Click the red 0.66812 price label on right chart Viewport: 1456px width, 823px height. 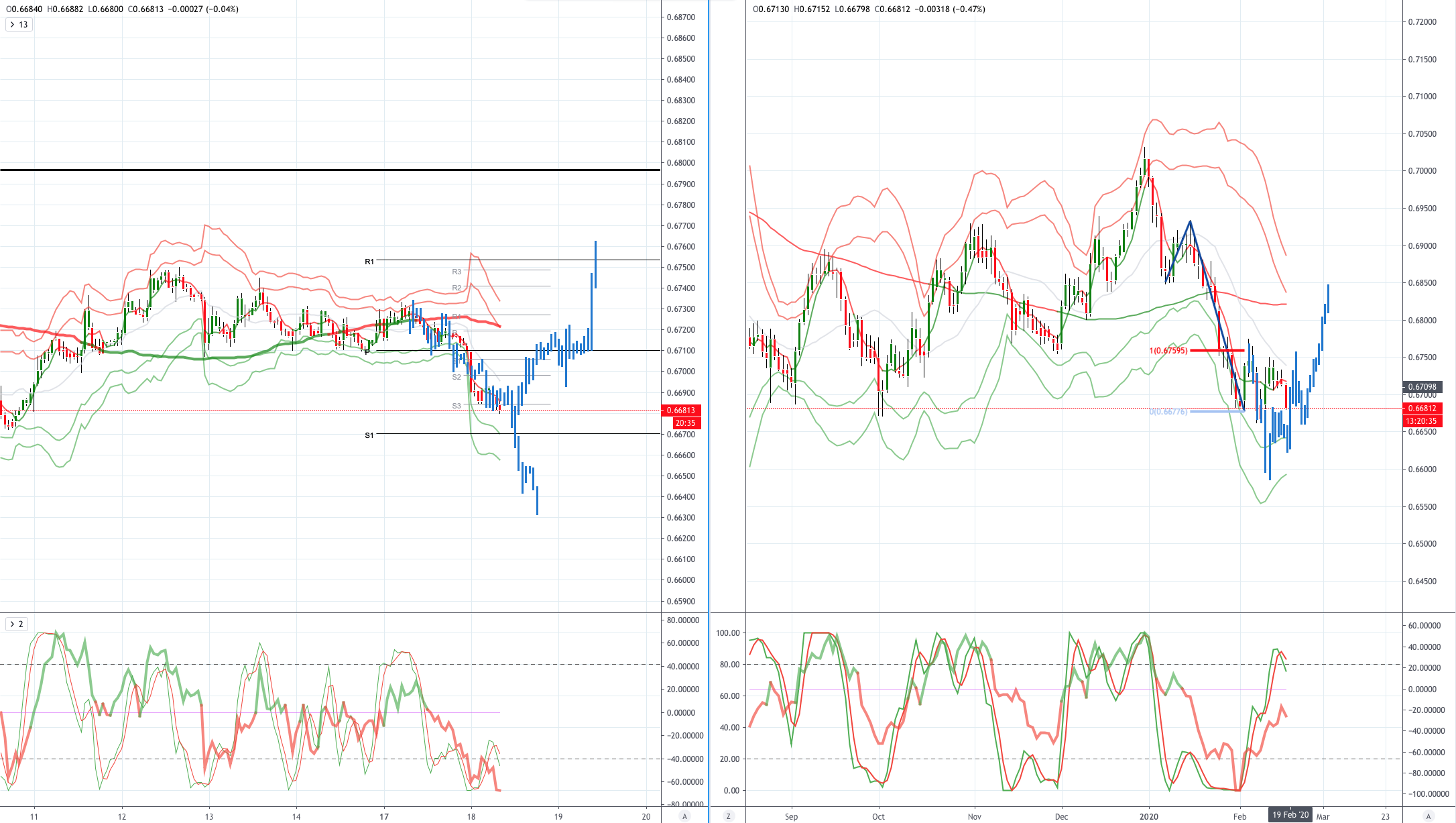pyautogui.click(x=1421, y=408)
